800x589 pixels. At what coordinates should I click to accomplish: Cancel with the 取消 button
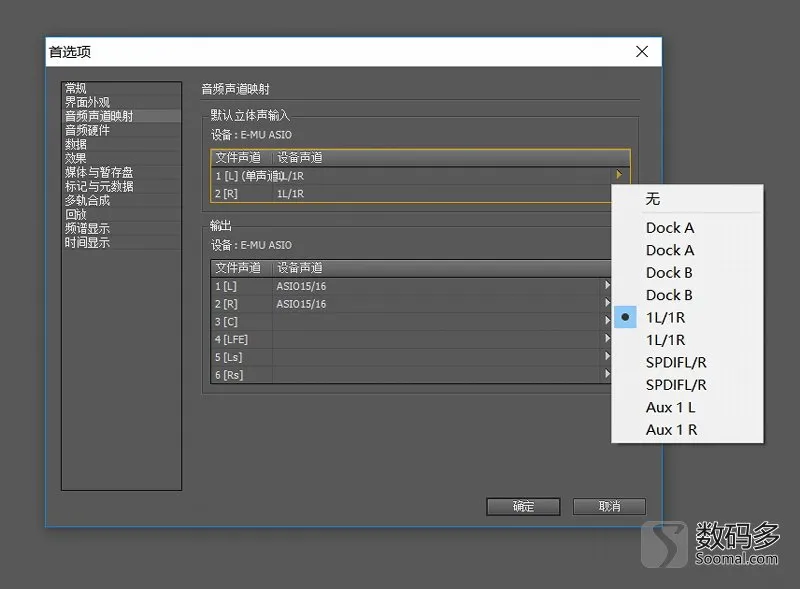609,506
